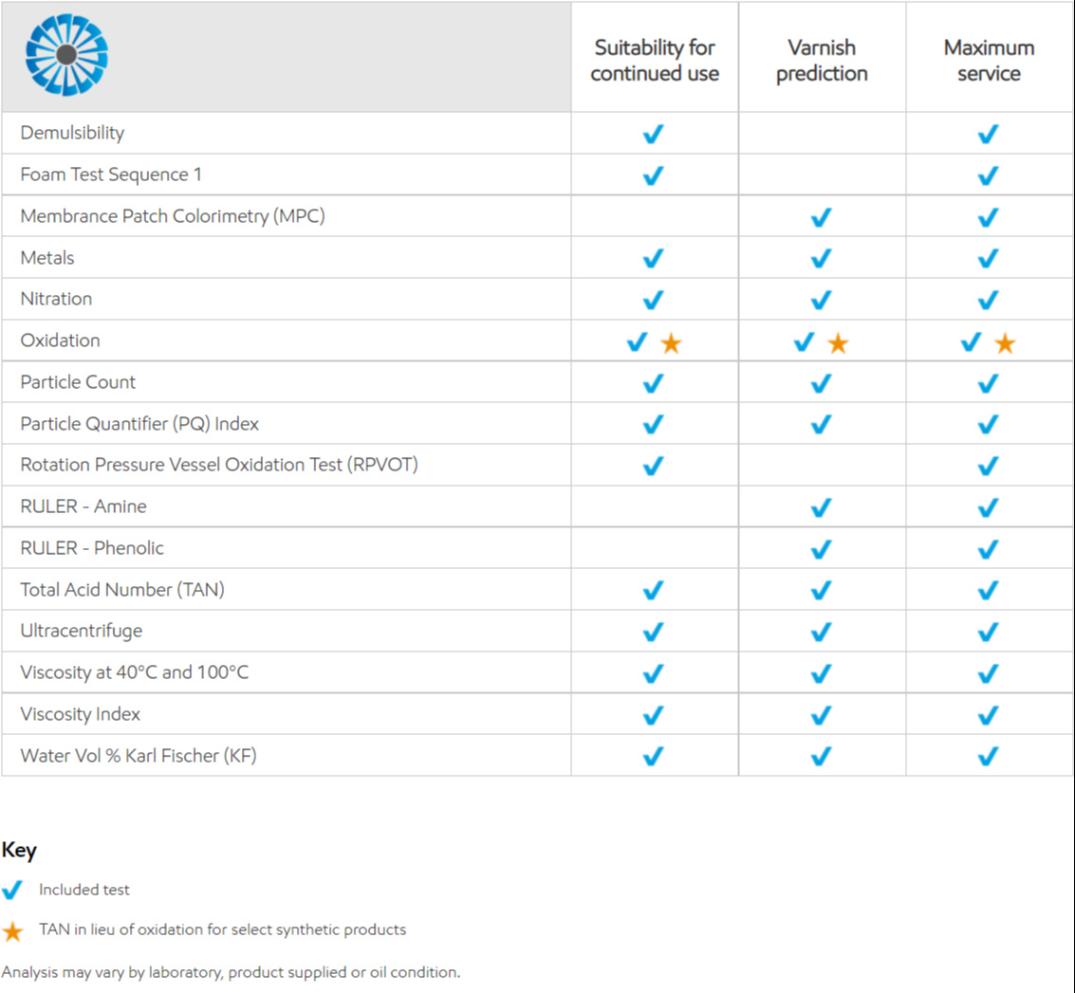Click the MPC checkmark under Varnish prediction

821,217
